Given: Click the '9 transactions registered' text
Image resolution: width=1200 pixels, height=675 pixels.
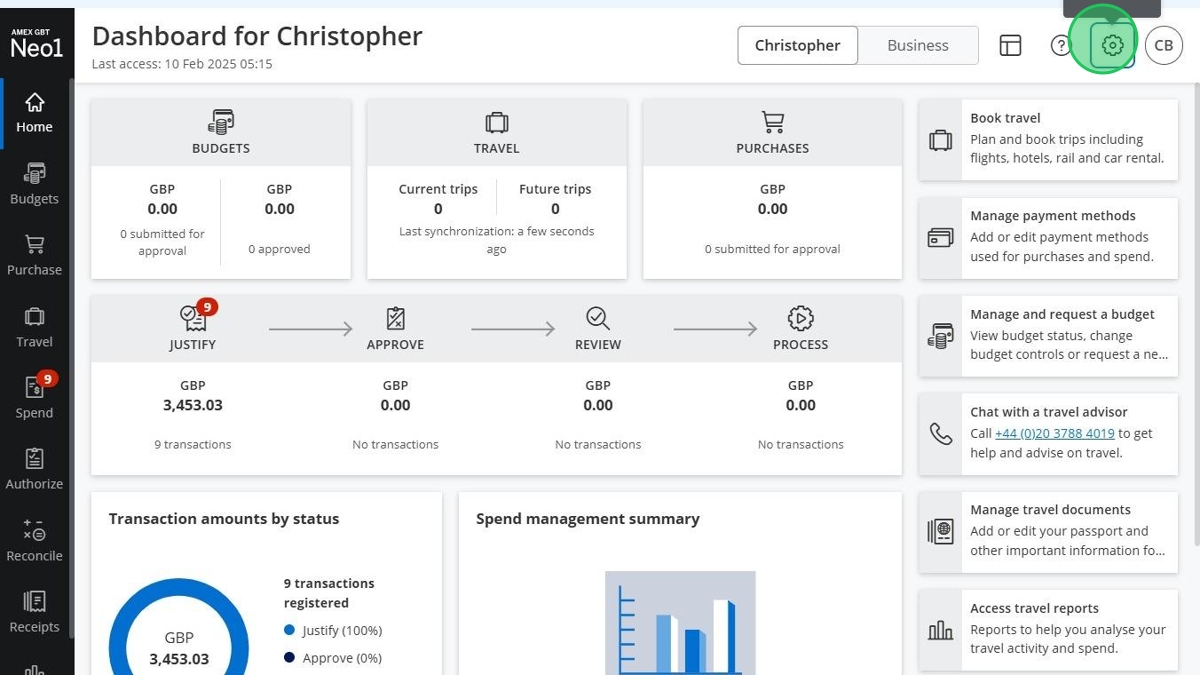Looking at the screenshot, I should pos(329,593).
